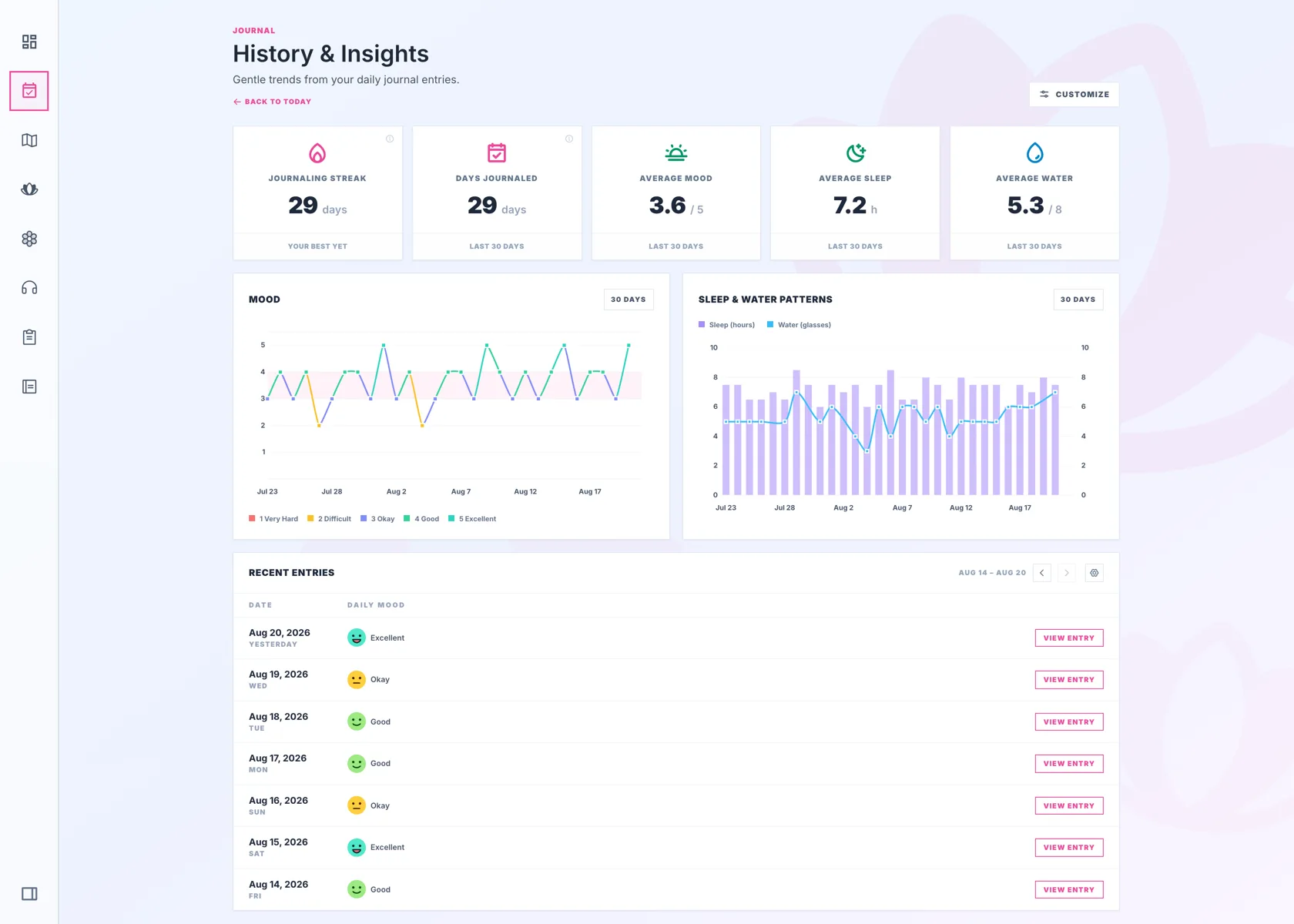Click the 7.2 h average sleep value
Screen dimensions: 1294x924
(855, 206)
